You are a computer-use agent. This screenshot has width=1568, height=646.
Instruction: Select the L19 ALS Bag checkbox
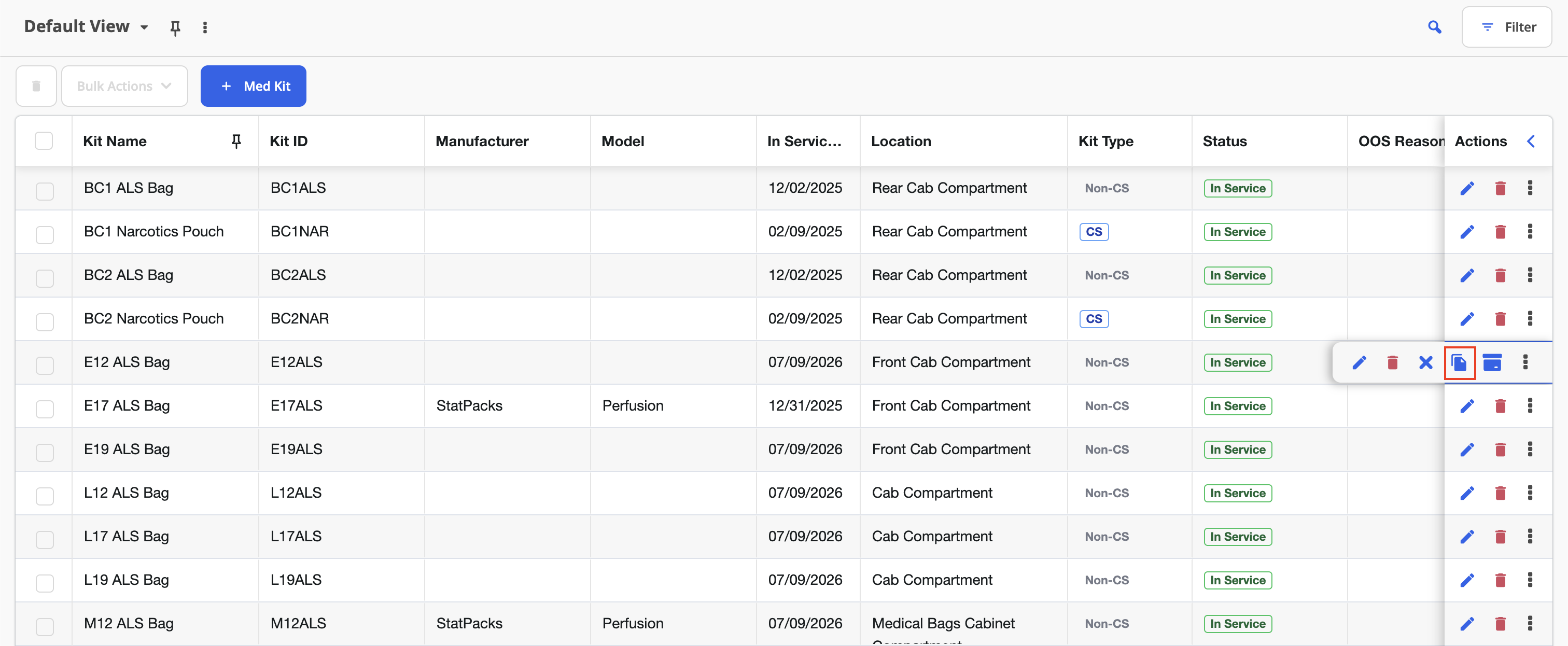point(45,583)
